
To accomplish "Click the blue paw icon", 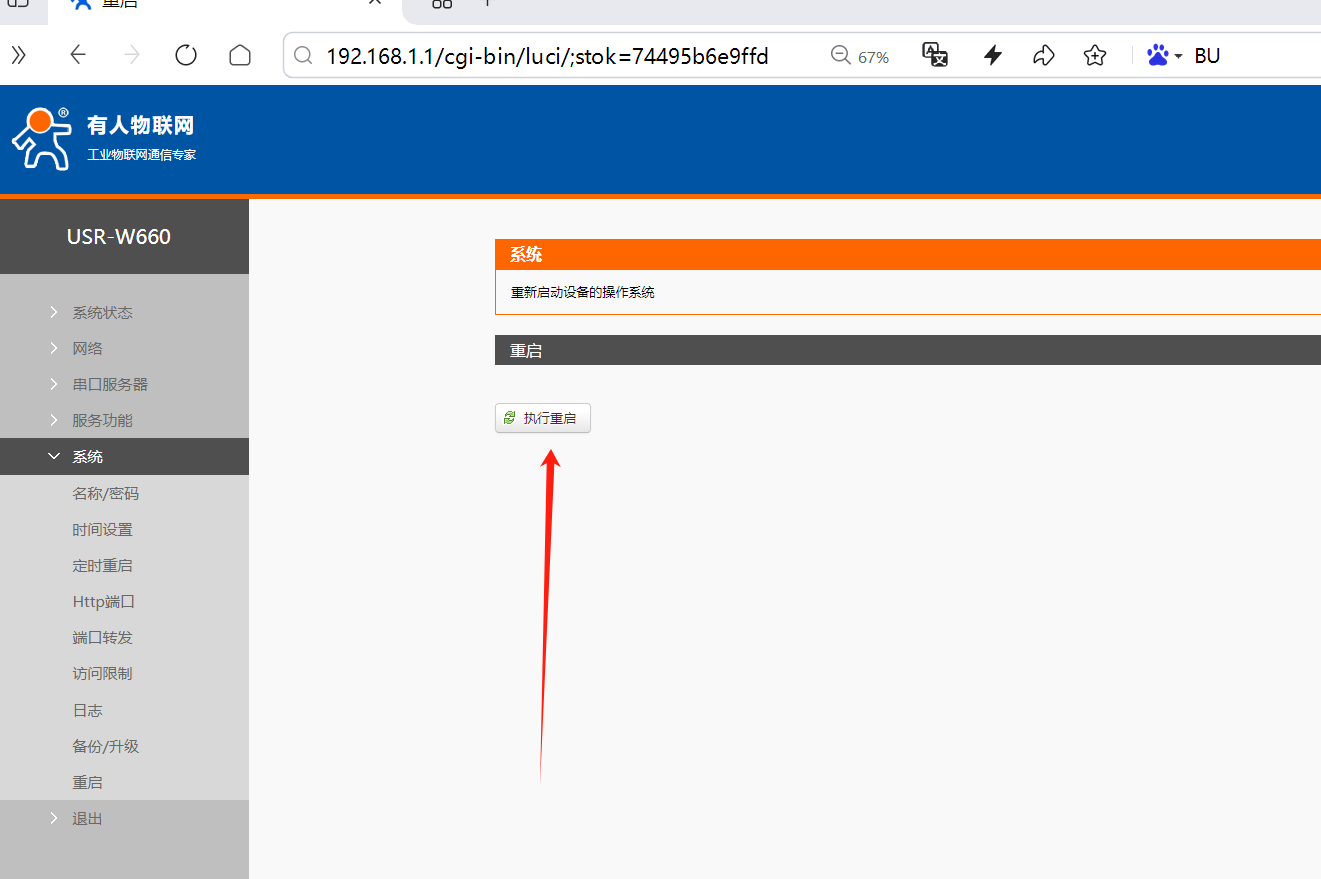I will (1158, 56).
